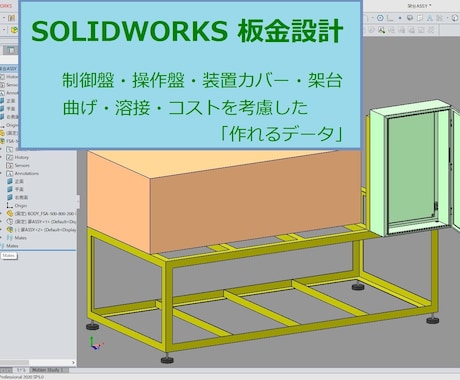460x380 pixels.
Task: Click the fully visible Origin row
Action: point(17,205)
